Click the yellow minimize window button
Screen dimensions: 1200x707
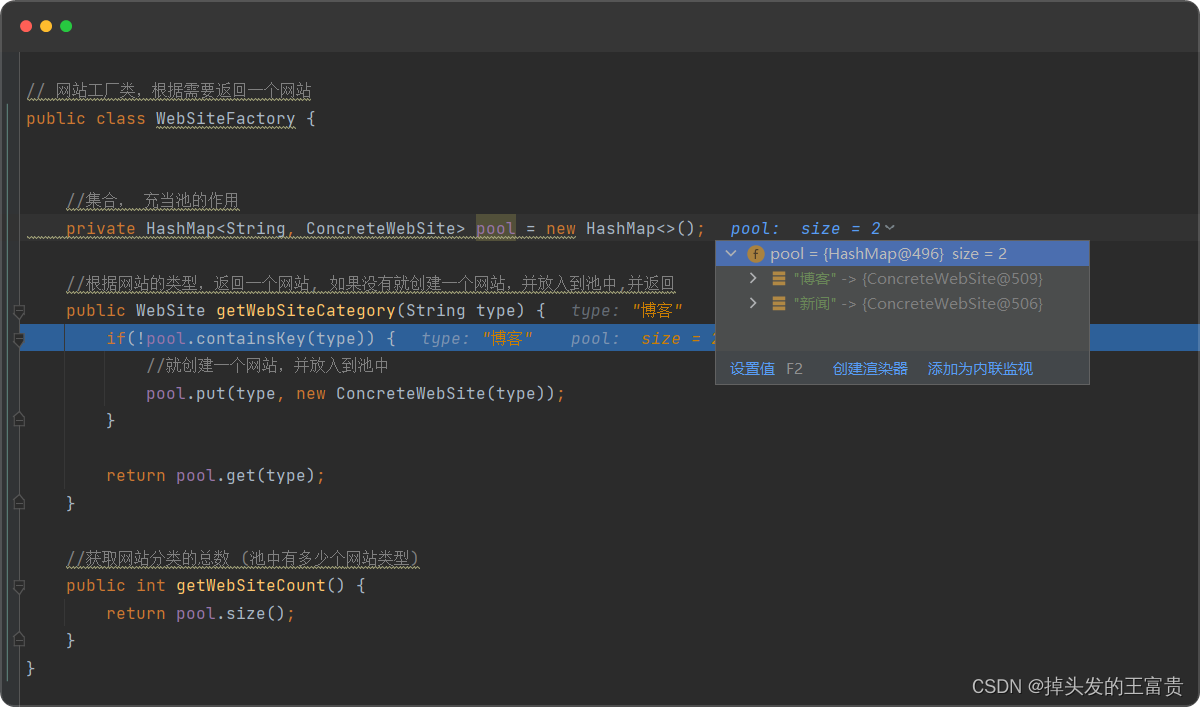(x=46, y=26)
